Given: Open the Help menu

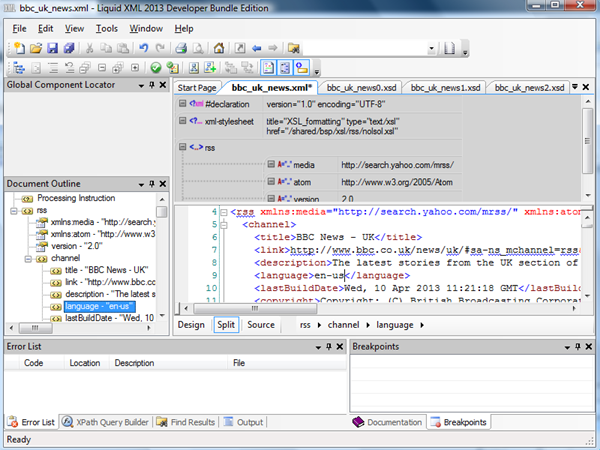Looking at the screenshot, I should click(184, 29).
